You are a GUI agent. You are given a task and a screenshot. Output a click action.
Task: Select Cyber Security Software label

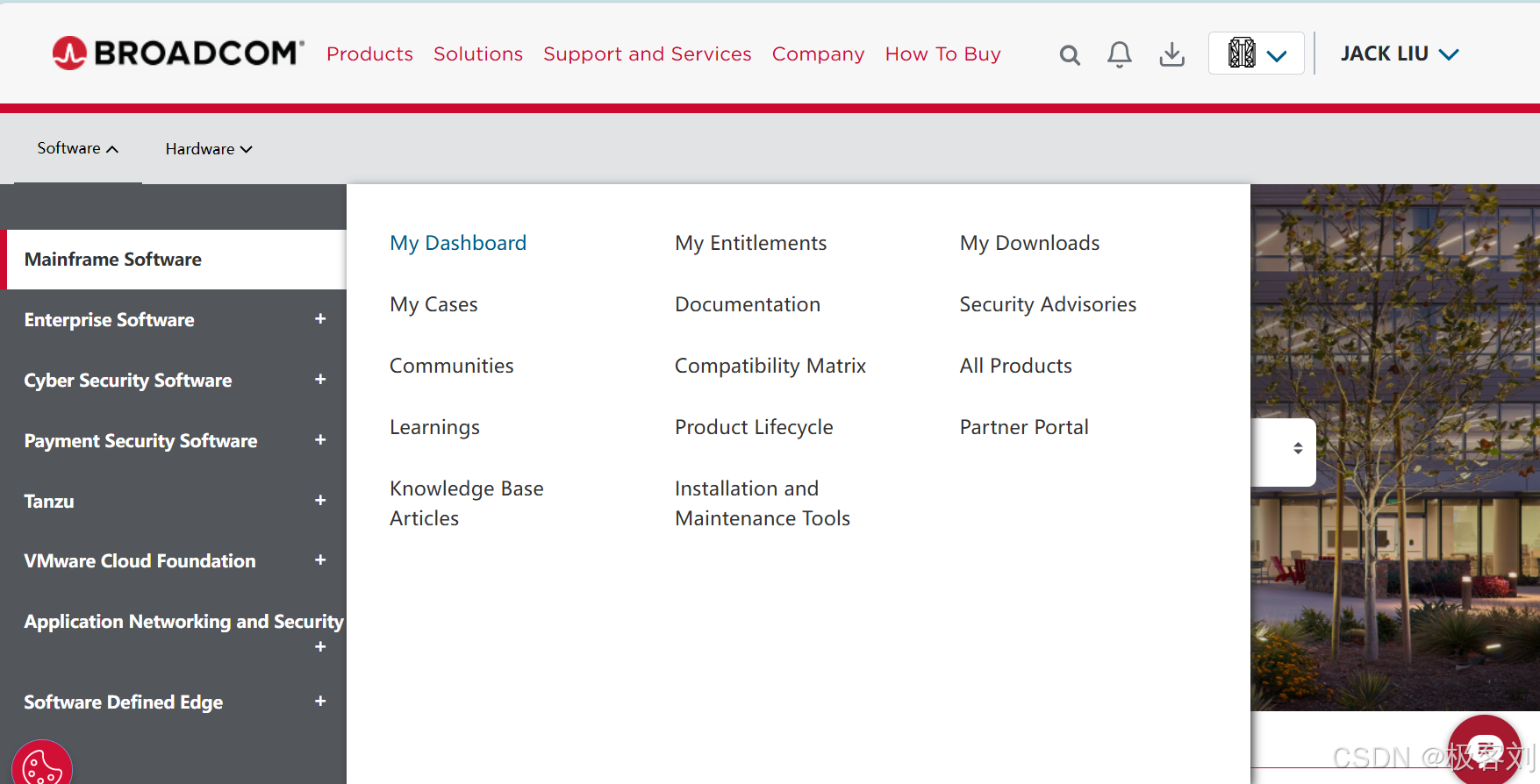(128, 381)
